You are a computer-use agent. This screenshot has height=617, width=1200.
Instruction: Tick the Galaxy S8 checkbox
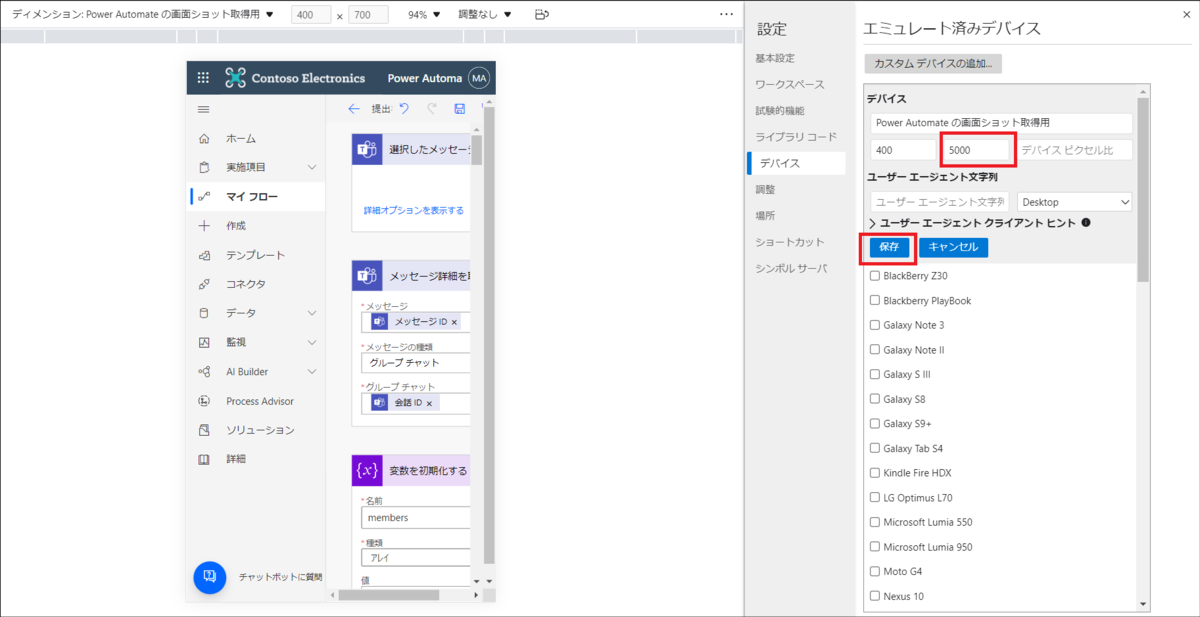pos(875,399)
